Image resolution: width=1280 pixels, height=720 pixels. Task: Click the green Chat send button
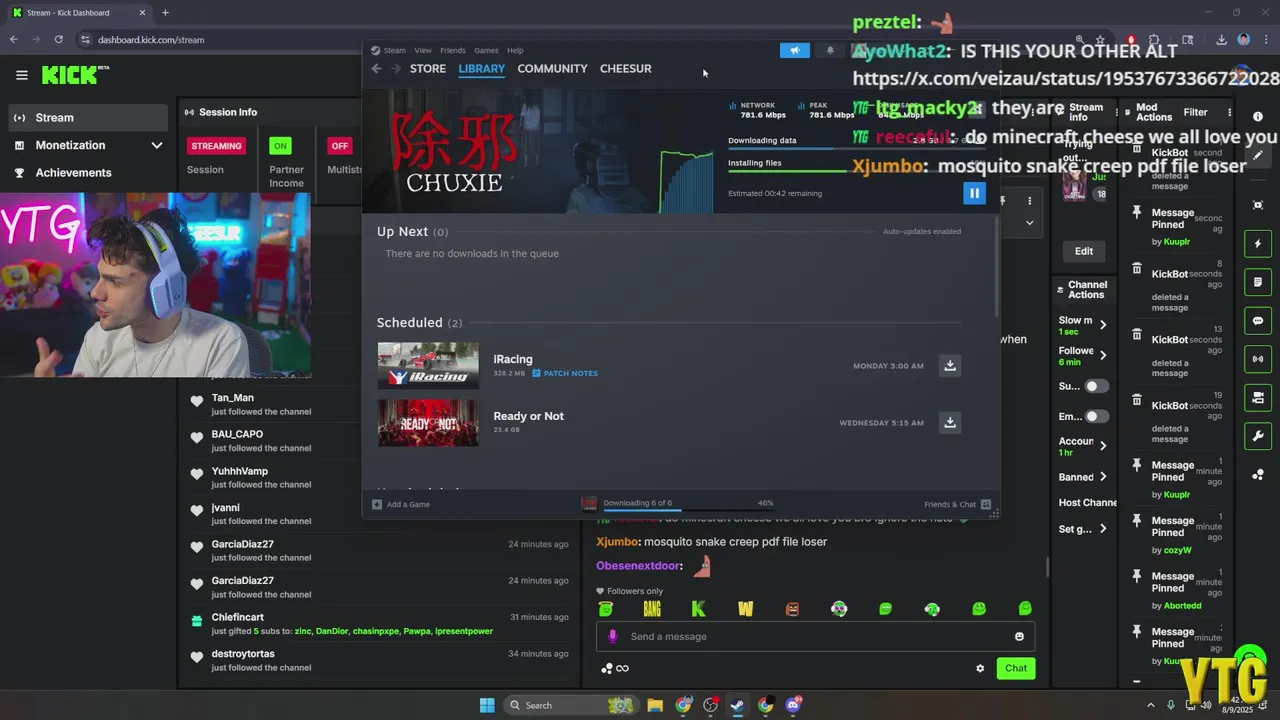(x=1016, y=668)
